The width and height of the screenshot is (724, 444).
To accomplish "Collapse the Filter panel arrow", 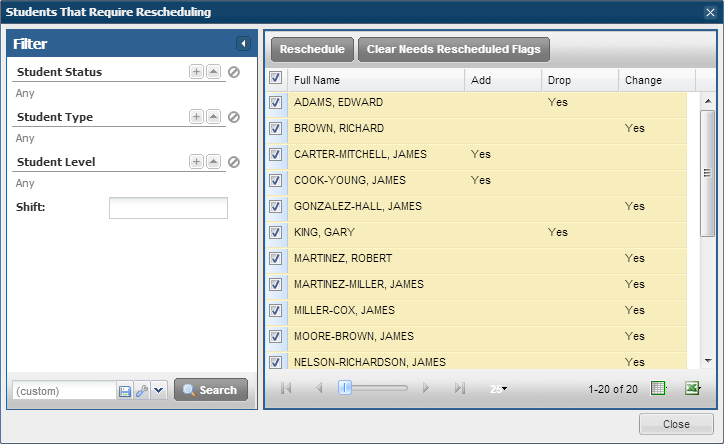I will (243, 44).
